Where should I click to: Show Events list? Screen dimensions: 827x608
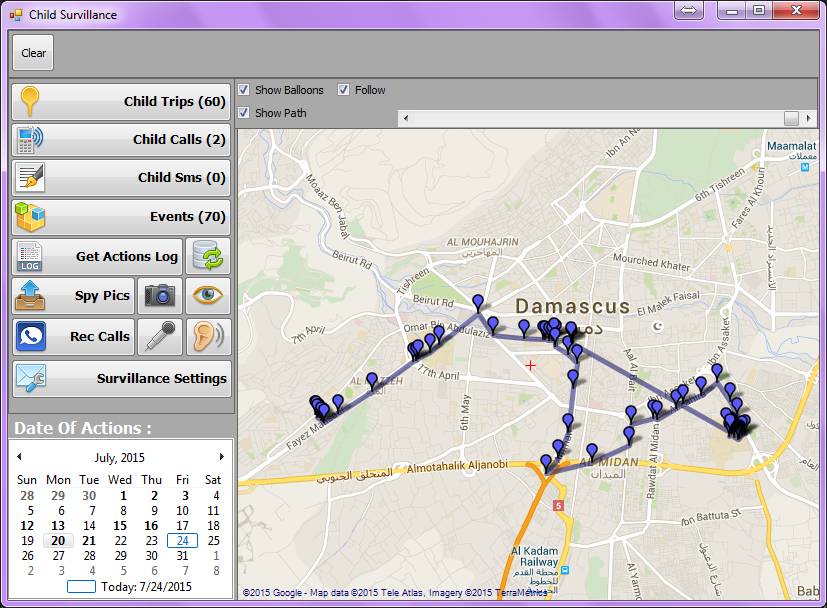click(121, 217)
